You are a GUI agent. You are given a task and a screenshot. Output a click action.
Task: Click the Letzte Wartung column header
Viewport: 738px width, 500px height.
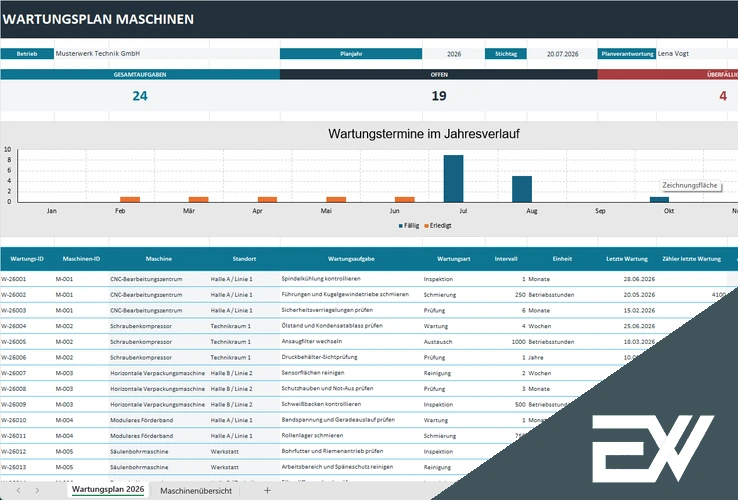626,259
